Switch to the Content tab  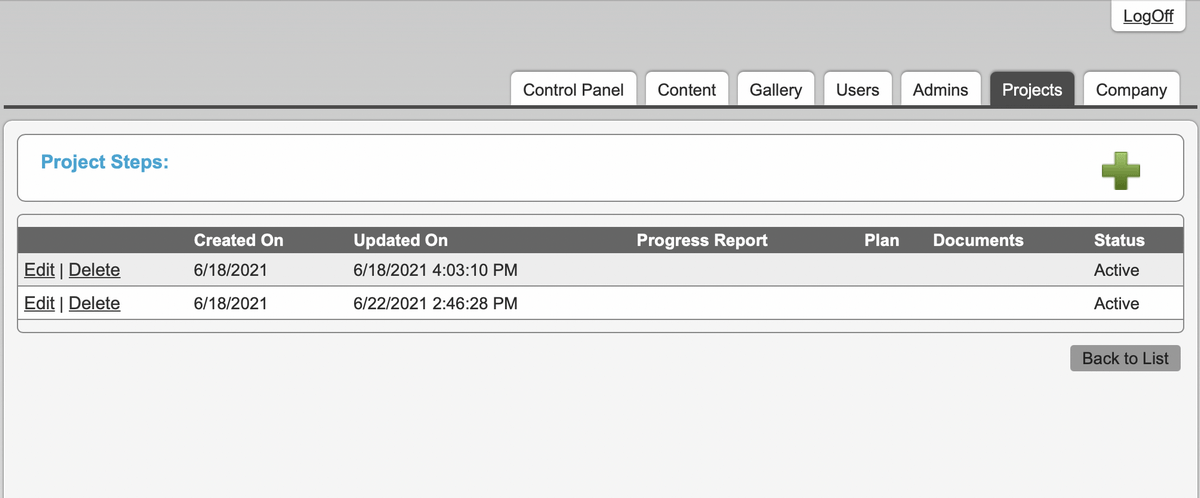tap(687, 90)
